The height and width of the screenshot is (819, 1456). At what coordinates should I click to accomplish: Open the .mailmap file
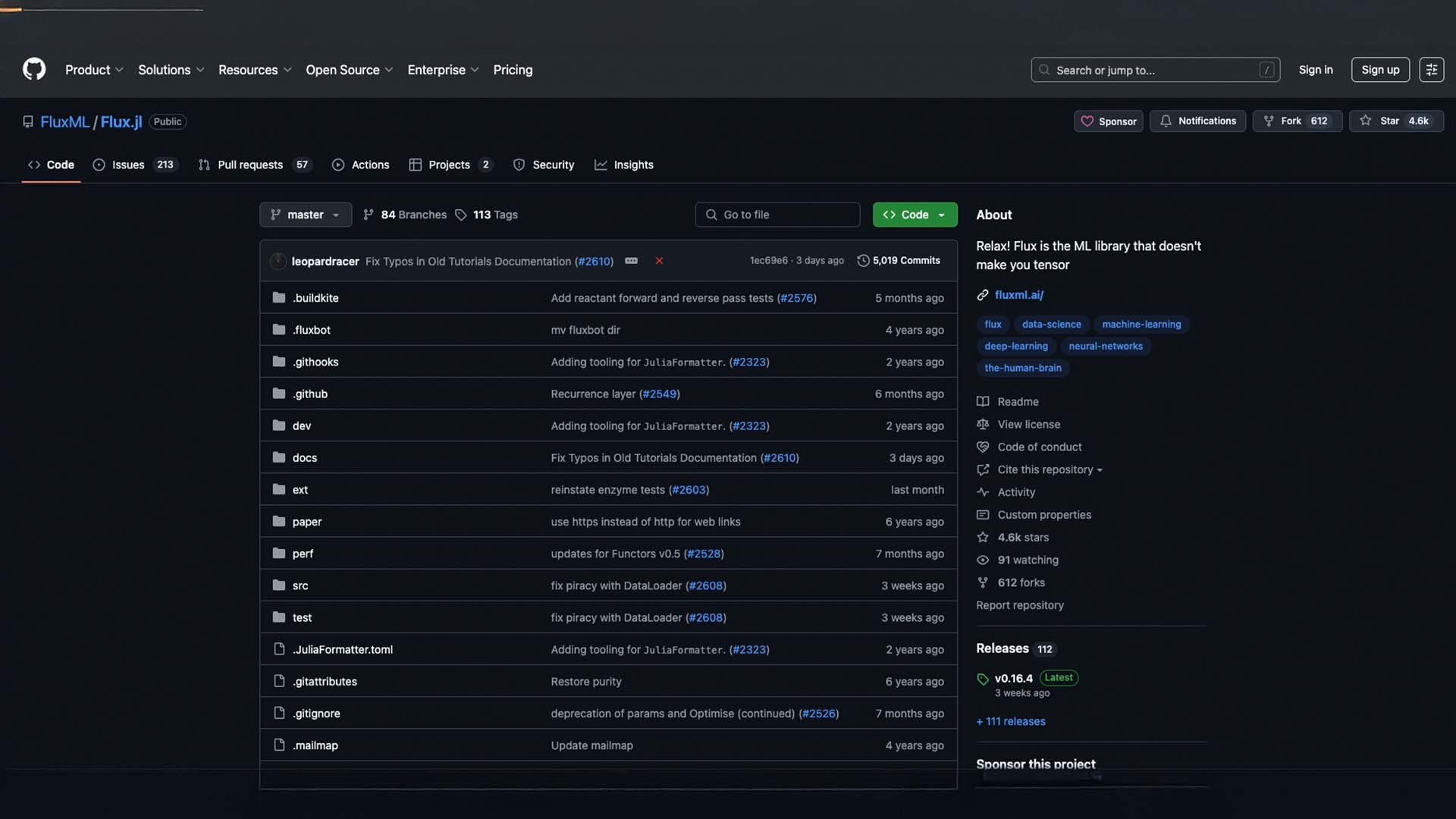click(315, 745)
